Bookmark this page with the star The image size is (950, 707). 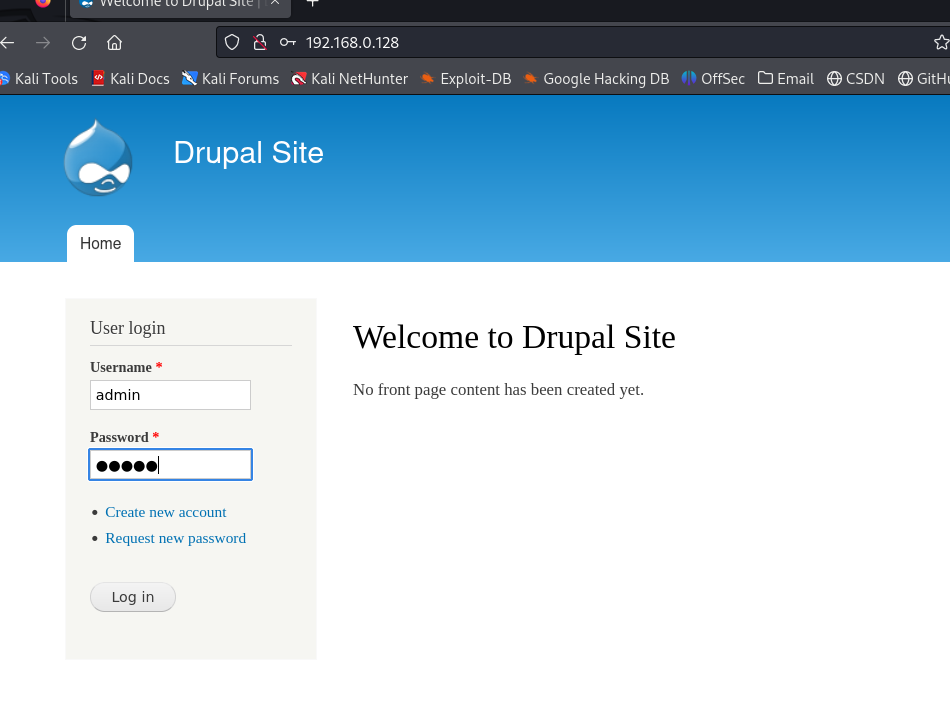click(941, 42)
